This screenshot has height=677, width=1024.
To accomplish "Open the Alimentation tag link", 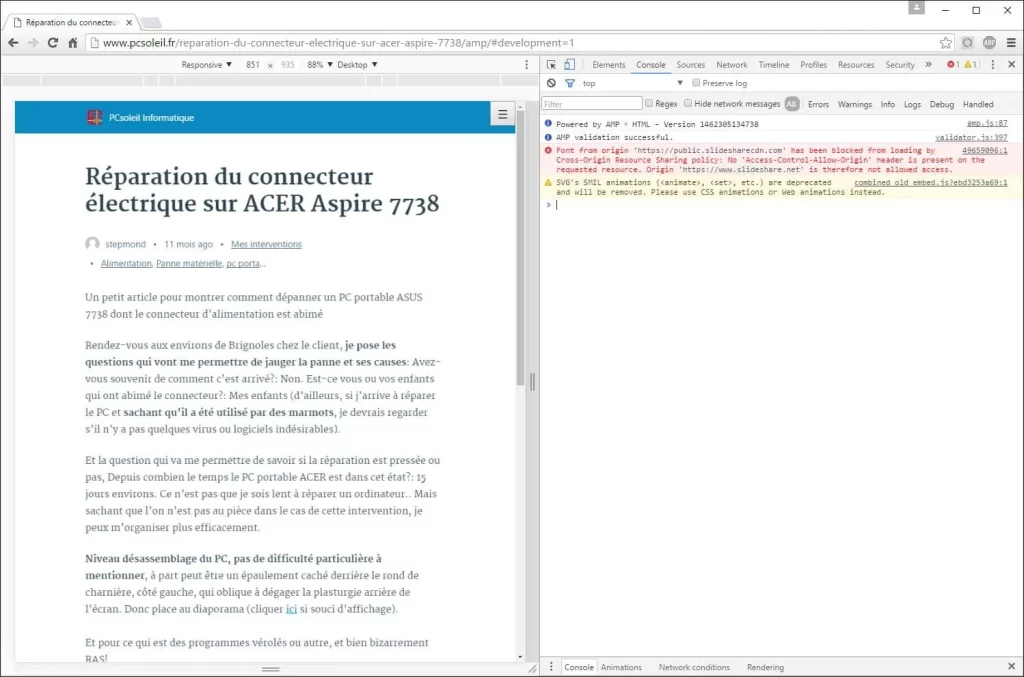I will [126, 263].
